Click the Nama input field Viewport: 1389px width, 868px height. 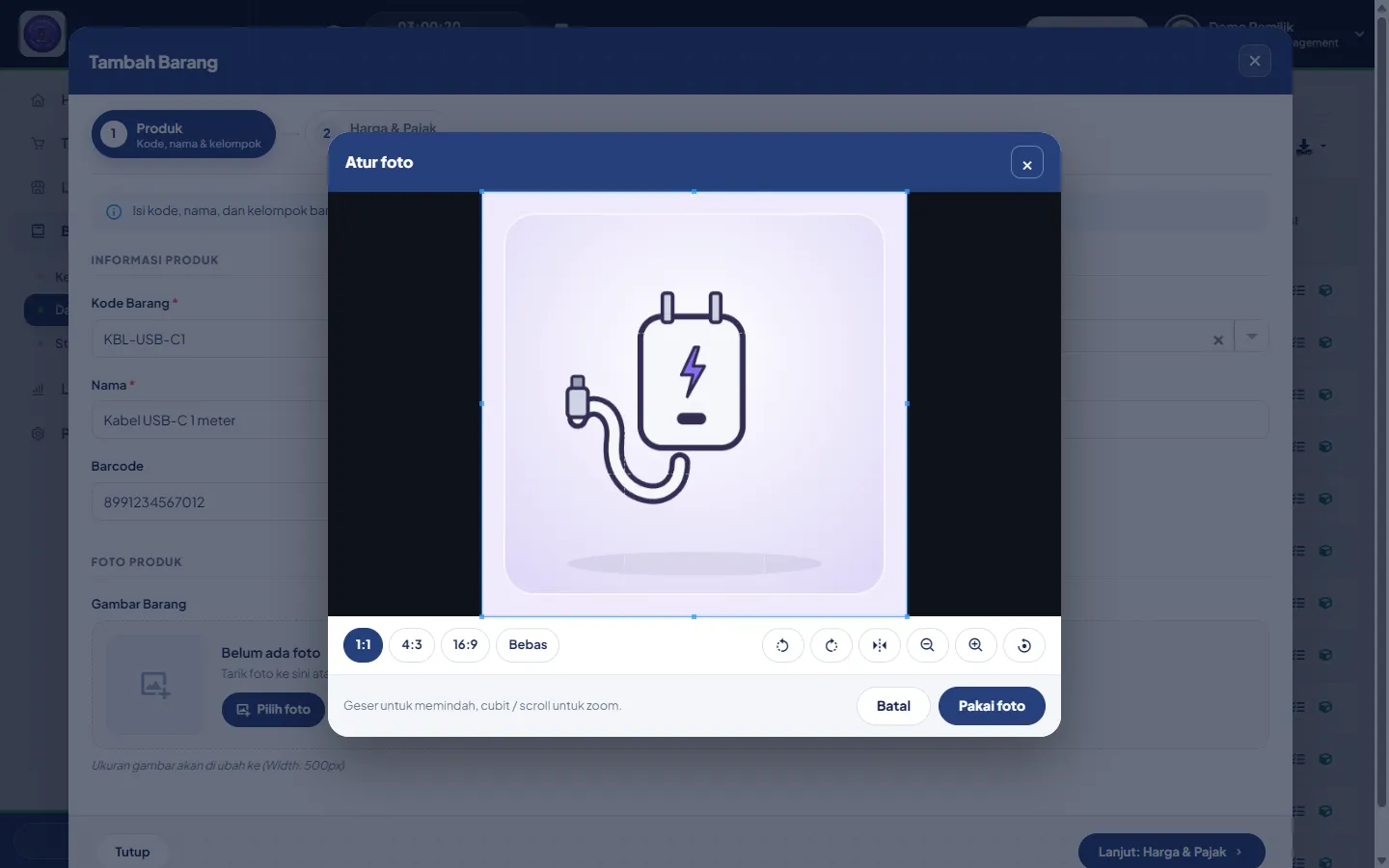(210, 420)
